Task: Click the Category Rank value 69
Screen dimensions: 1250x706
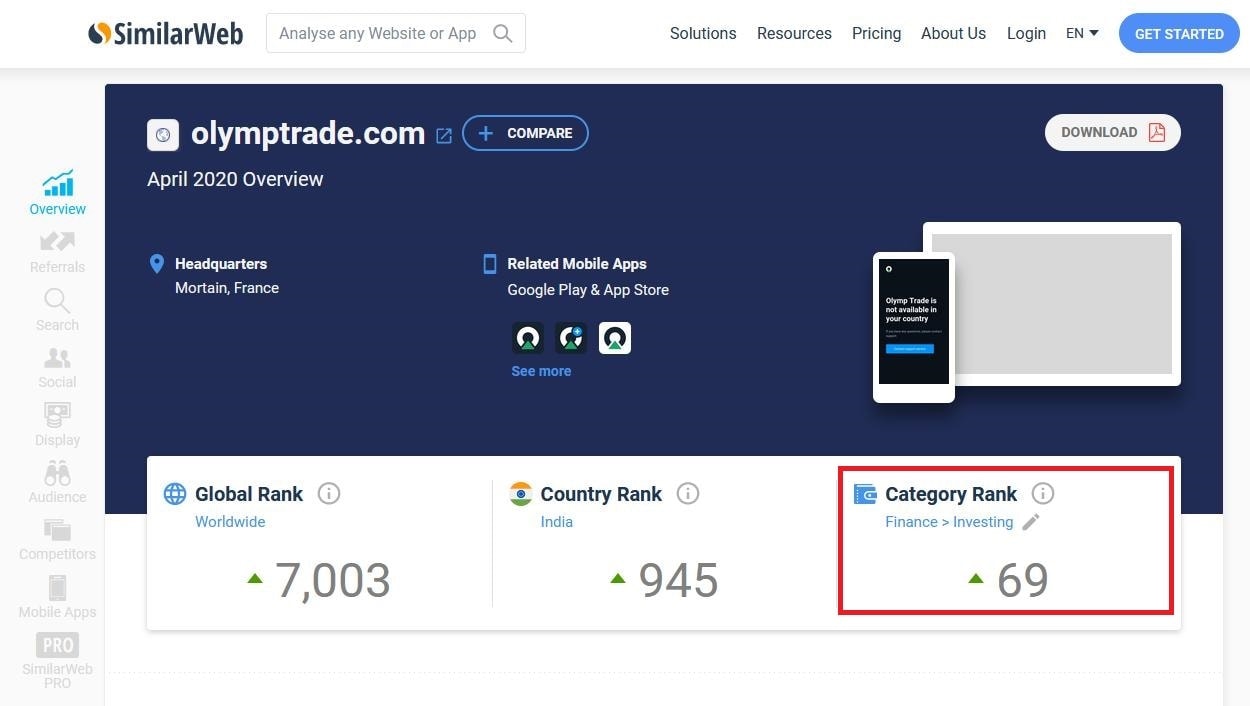Action: coord(1022,581)
